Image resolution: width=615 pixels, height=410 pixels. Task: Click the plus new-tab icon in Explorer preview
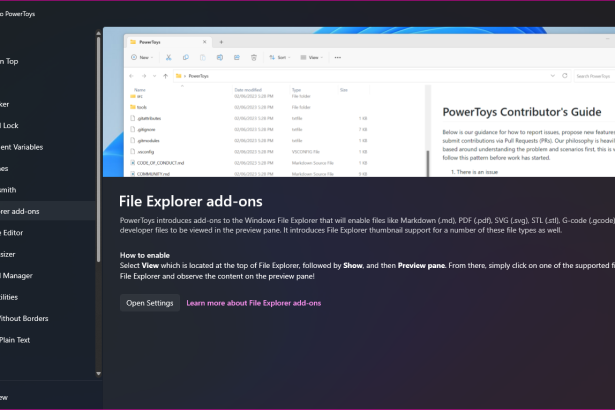[221, 42]
